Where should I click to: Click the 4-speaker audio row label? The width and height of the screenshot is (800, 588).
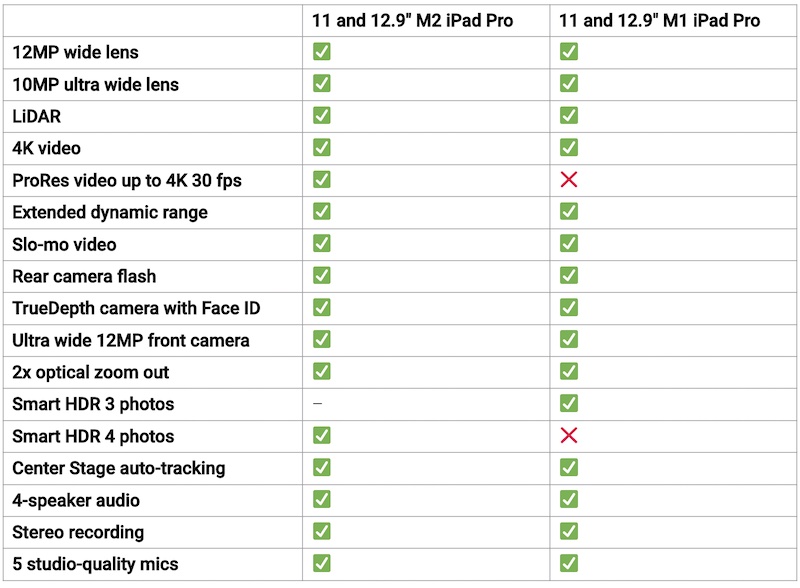pyautogui.click(x=76, y=500)
